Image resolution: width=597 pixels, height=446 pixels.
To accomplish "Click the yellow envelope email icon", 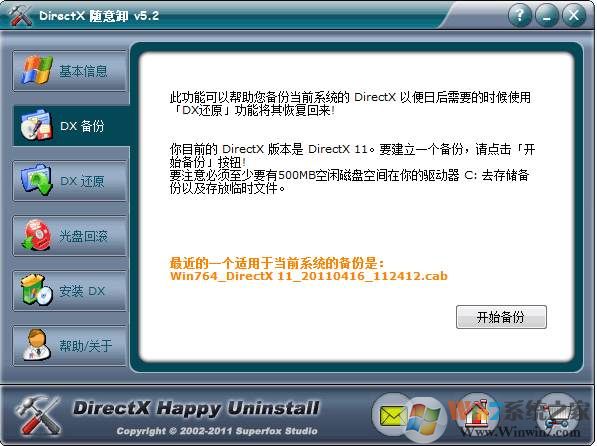I will point(393,416).
